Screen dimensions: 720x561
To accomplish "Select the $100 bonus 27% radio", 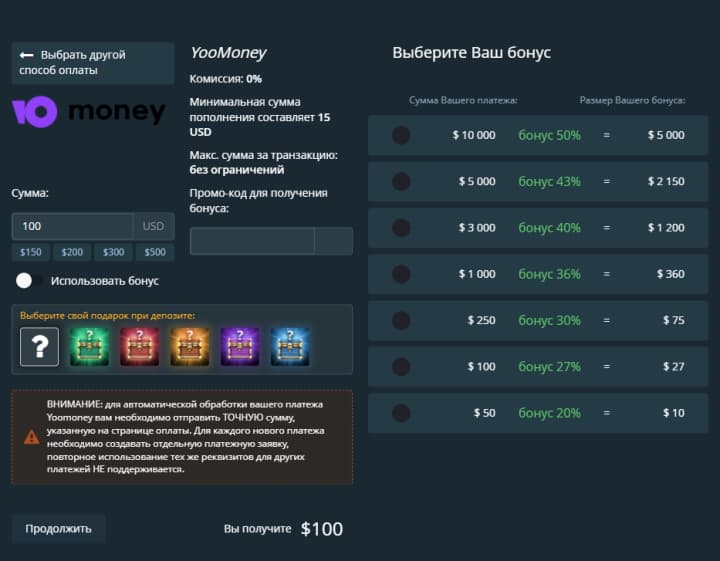I will point(401,367).
